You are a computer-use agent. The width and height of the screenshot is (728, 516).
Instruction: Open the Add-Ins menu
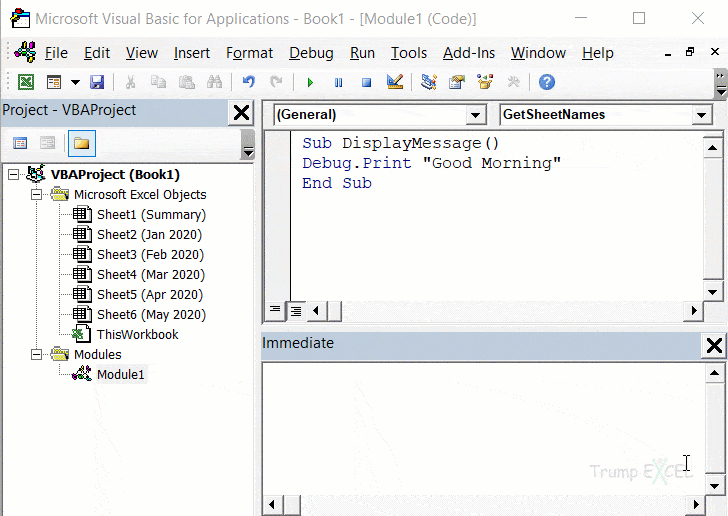[469, 53]
